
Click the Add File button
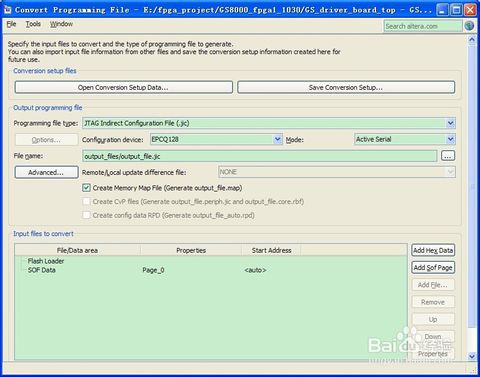pyautogui.click(x=433, y=285)
